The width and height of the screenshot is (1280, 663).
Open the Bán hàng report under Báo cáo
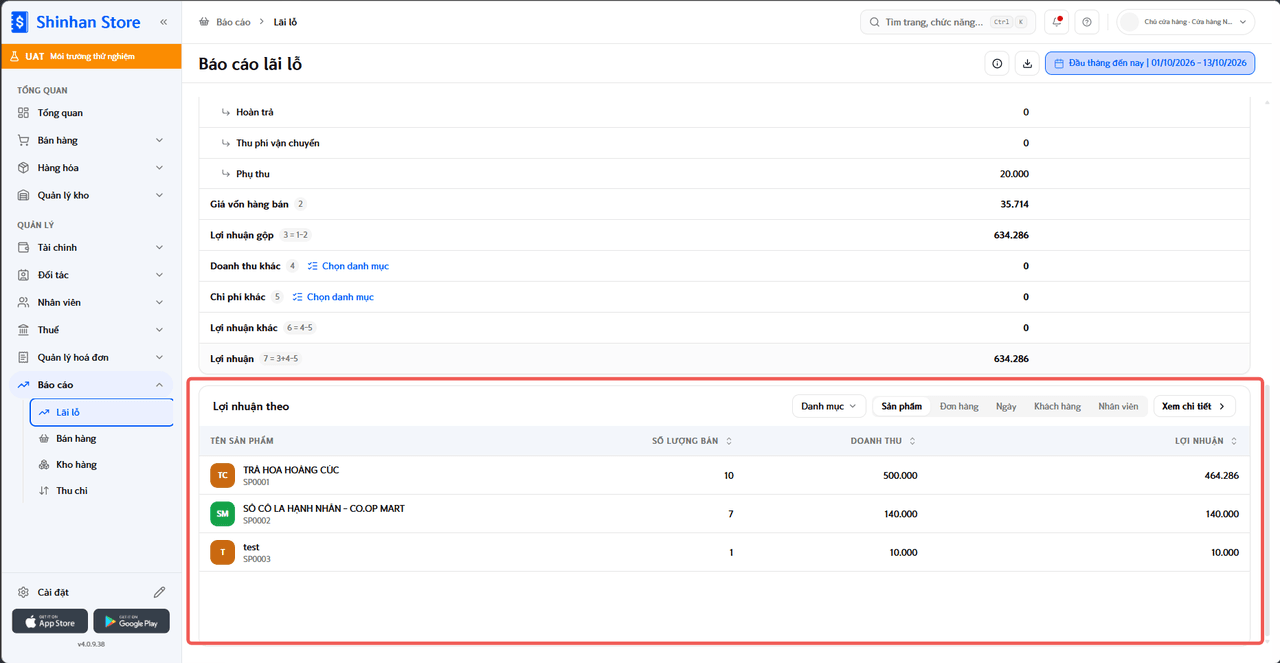(x=102, y=439)
